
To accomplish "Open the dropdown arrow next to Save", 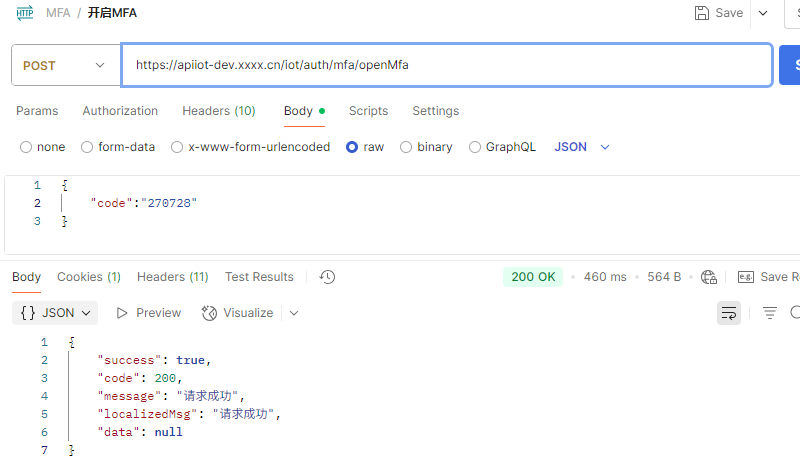I will point(764,13).
